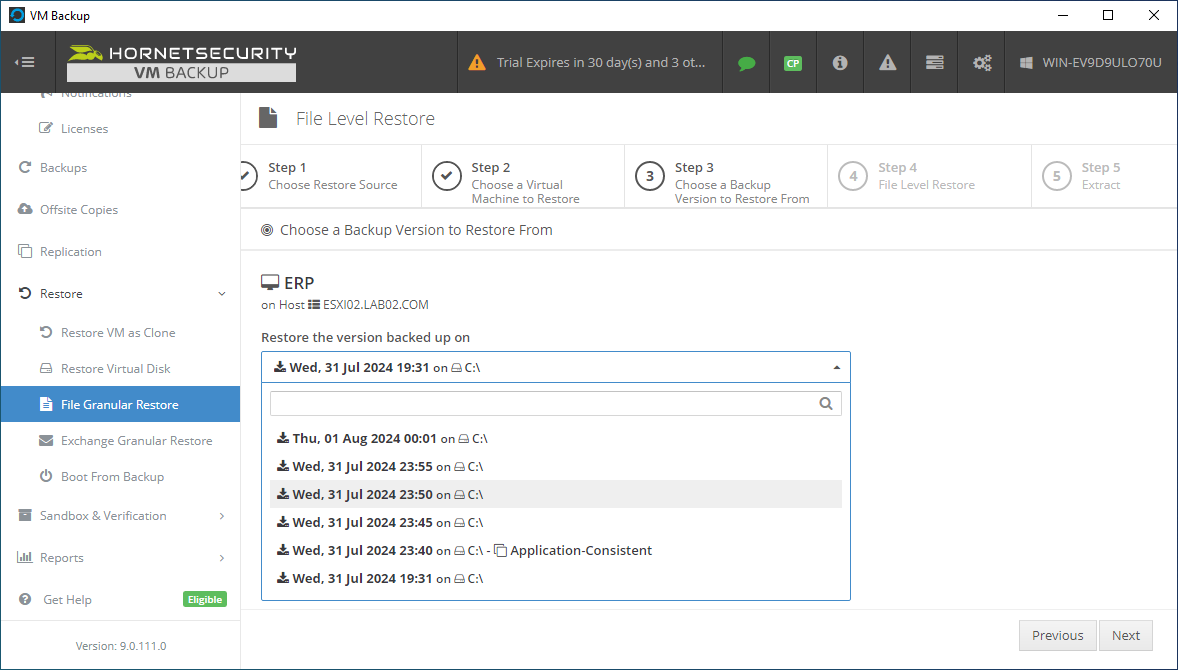The image size is (1178, 670).
Task: Click the Boot From Backup power icon
Action: [x=46, y=476]
